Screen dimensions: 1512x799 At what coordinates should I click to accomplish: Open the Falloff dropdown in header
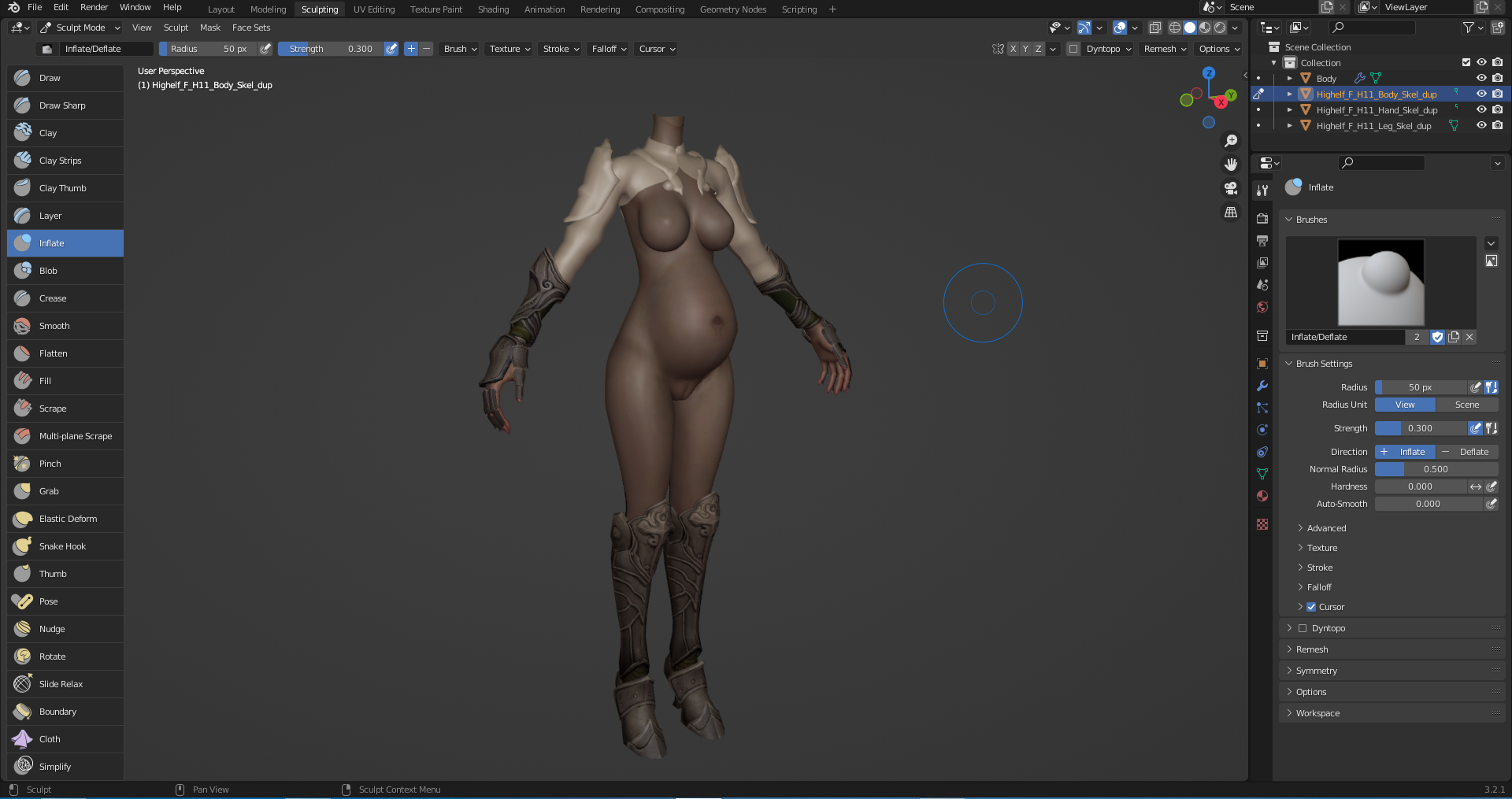609,49
